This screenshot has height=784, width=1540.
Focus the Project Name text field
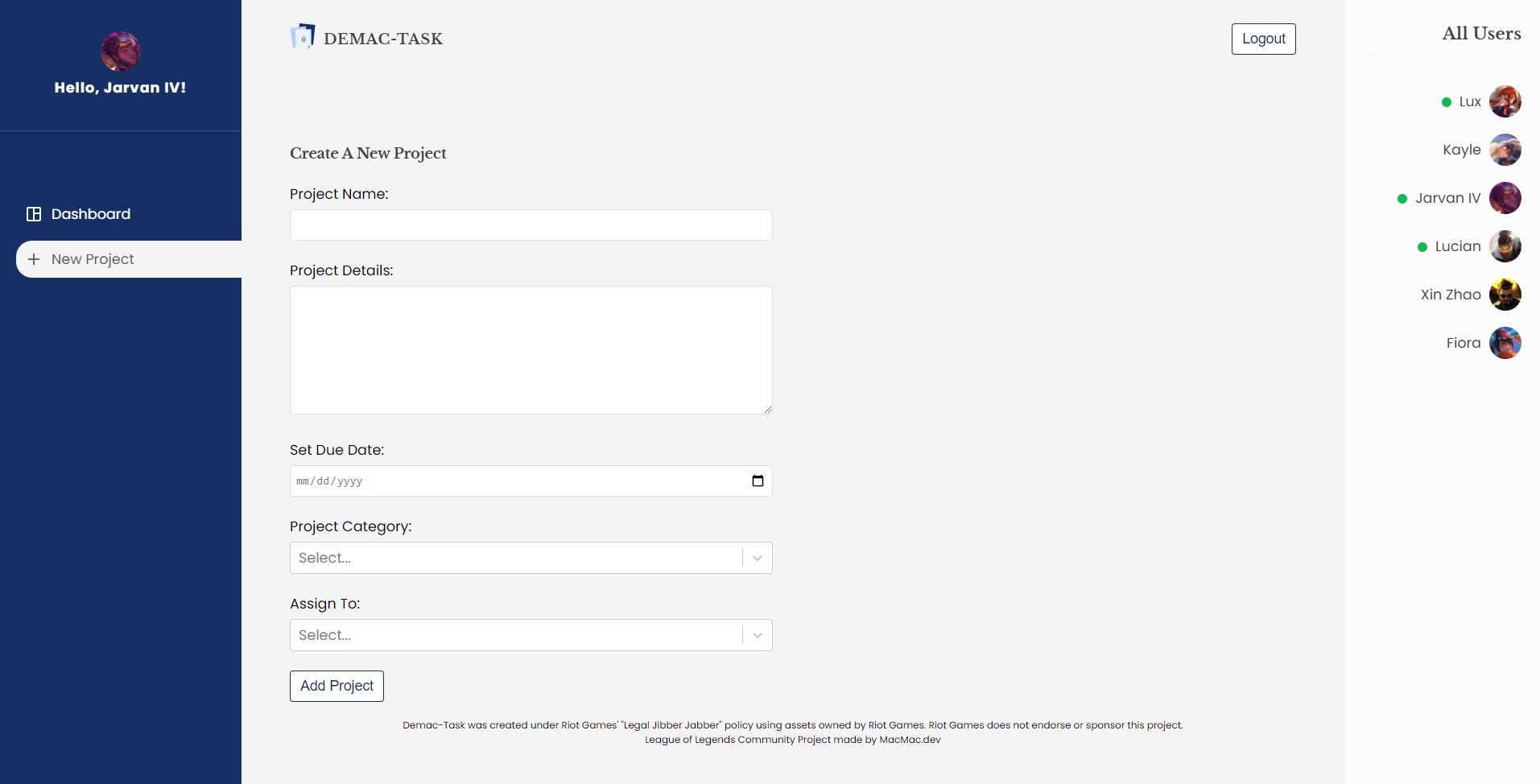point(531,225)
